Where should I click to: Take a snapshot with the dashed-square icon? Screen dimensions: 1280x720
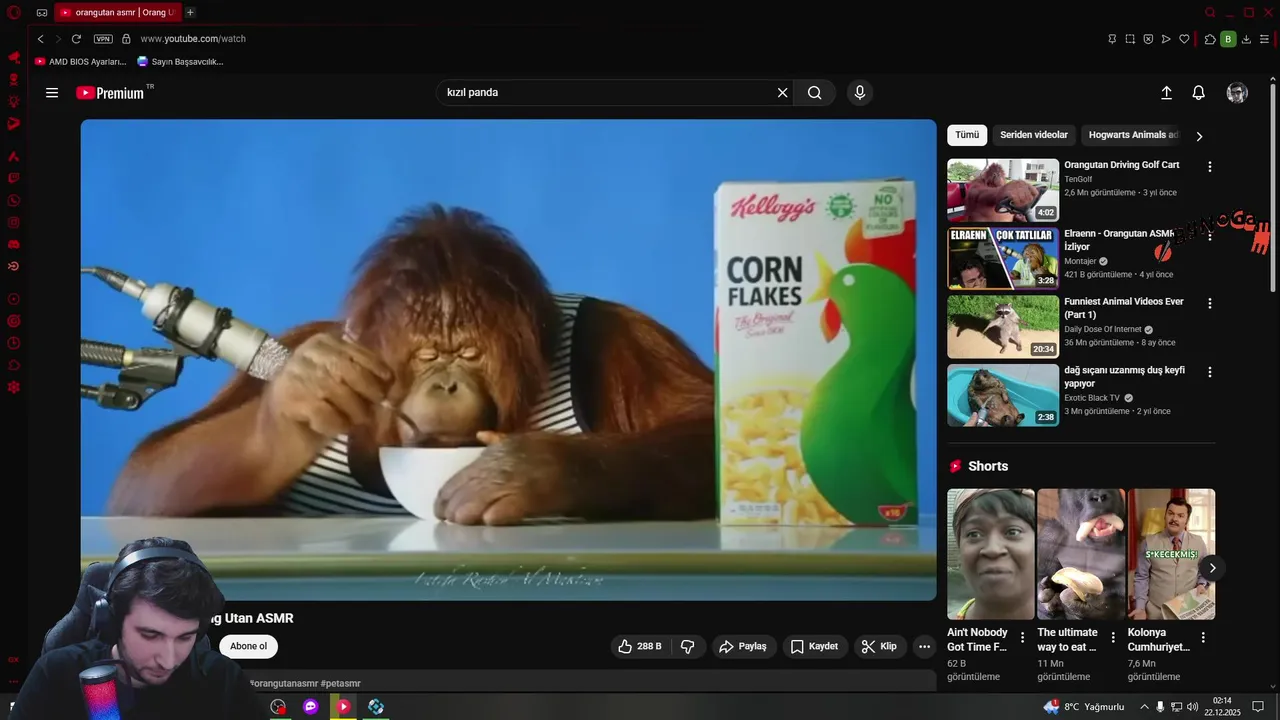coord(1130,39)
